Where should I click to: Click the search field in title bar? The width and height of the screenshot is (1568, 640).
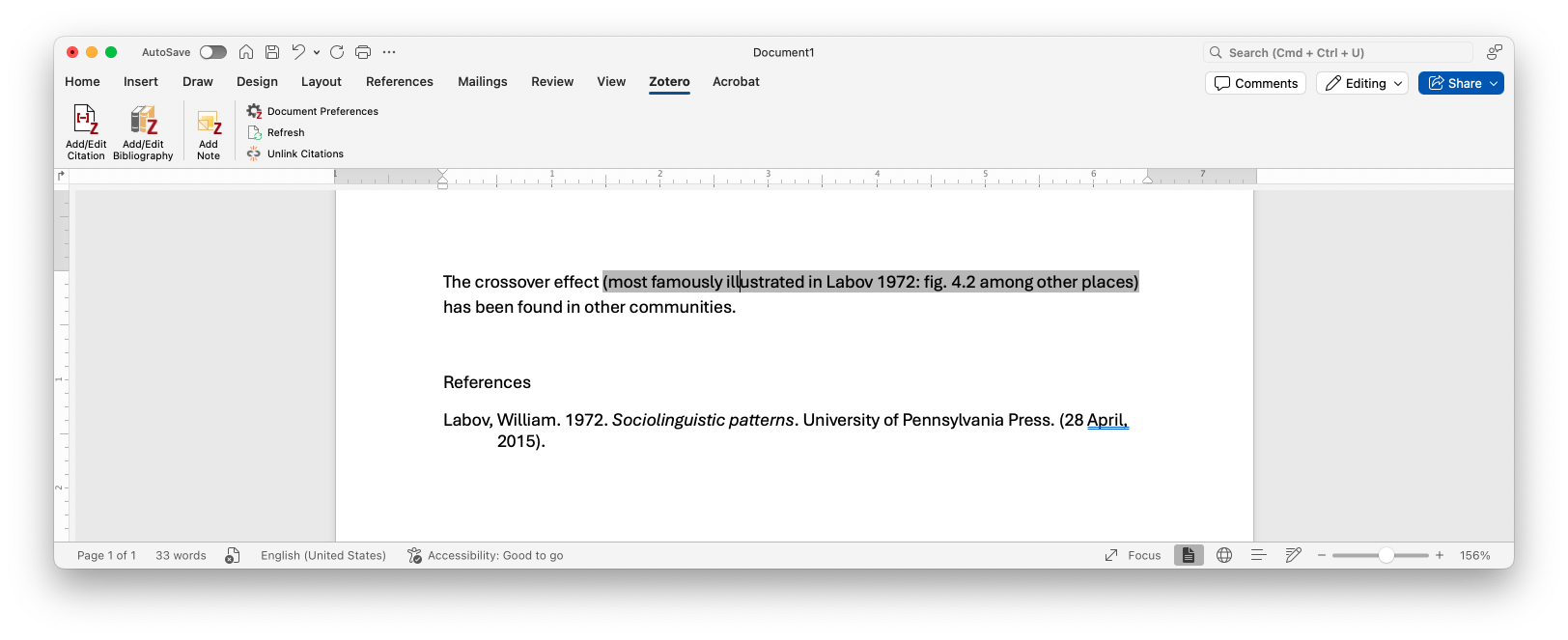[x=1337, y=52]
